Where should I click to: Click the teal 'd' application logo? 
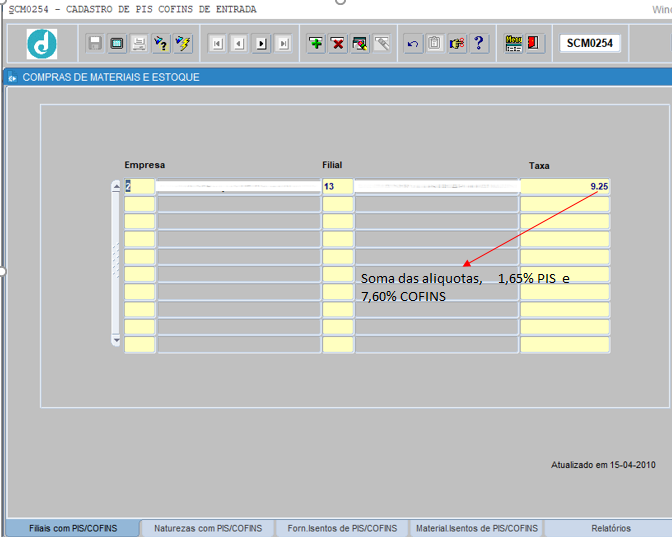(42, 44)
